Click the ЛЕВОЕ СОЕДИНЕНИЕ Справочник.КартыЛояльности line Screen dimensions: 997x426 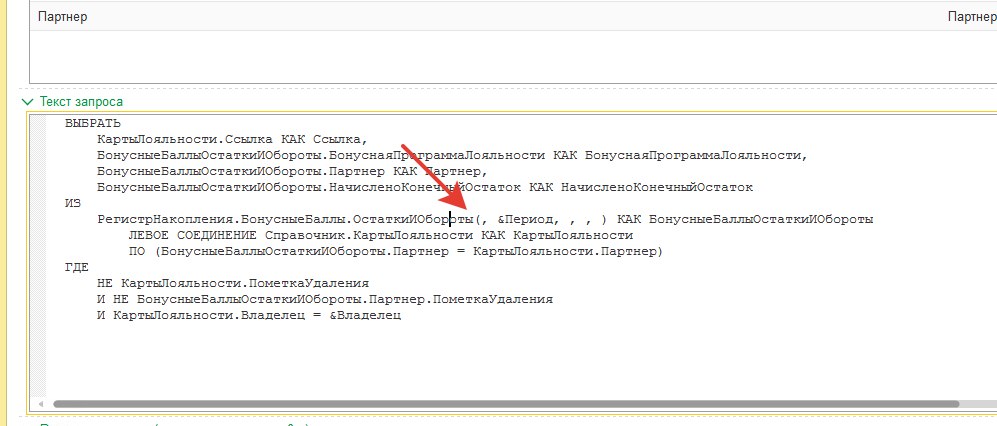point(381,236)
